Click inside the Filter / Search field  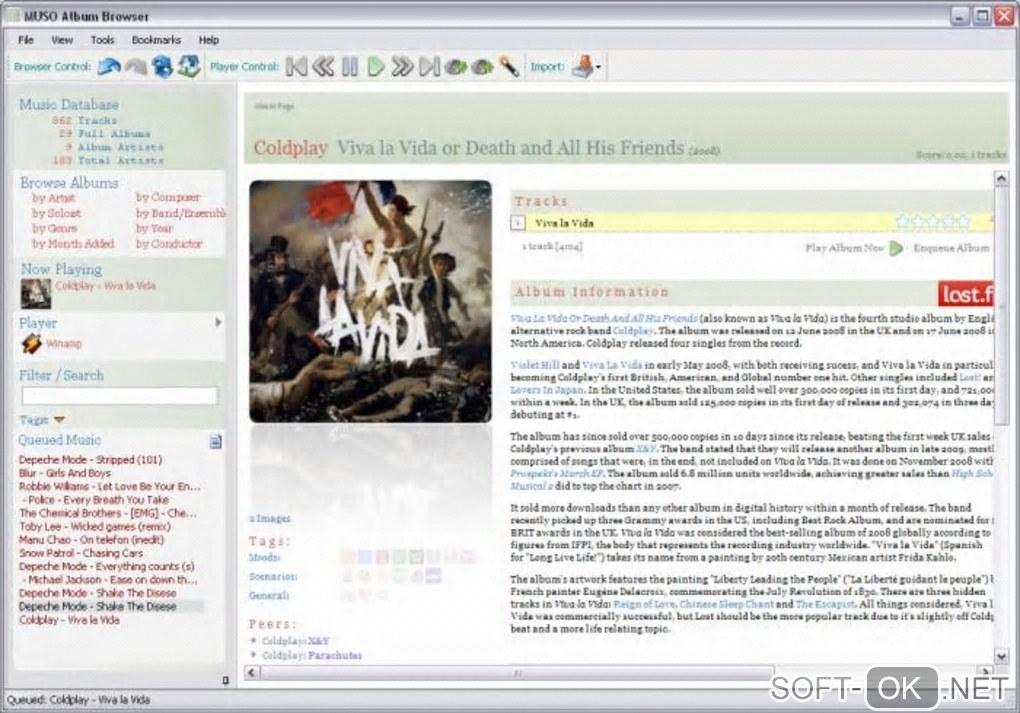(120, 396)
